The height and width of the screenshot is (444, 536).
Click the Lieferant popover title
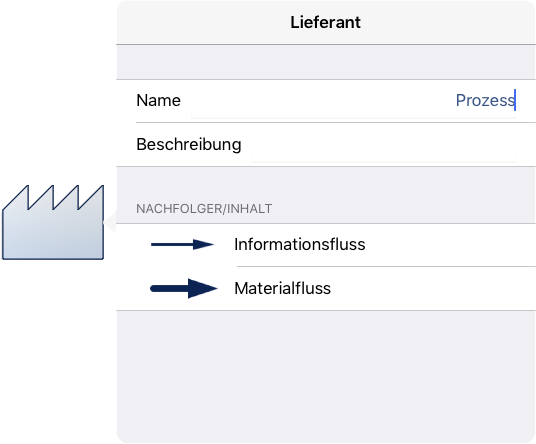click(x=325, y=23)
